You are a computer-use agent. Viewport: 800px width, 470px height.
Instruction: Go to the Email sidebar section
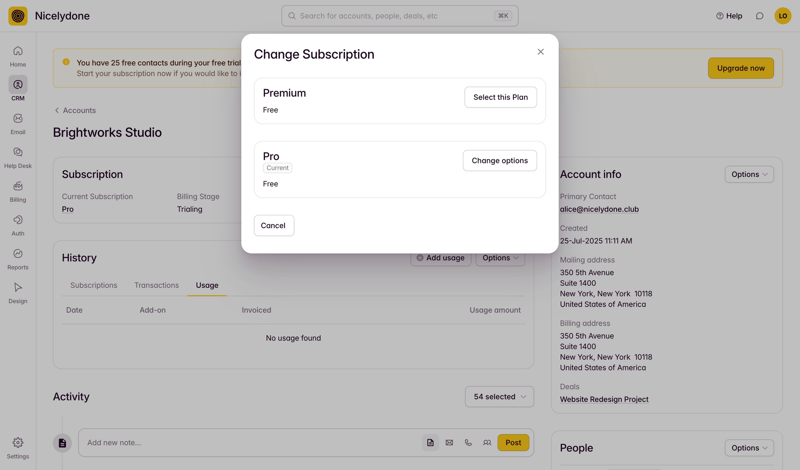click(18, 123)
